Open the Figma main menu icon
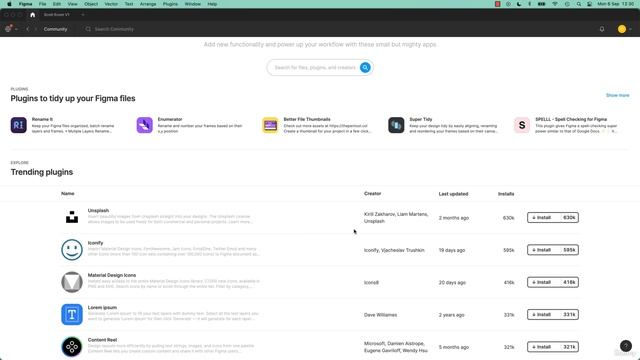640x360 pixels. pyautogui.click(x=8, y=29)
